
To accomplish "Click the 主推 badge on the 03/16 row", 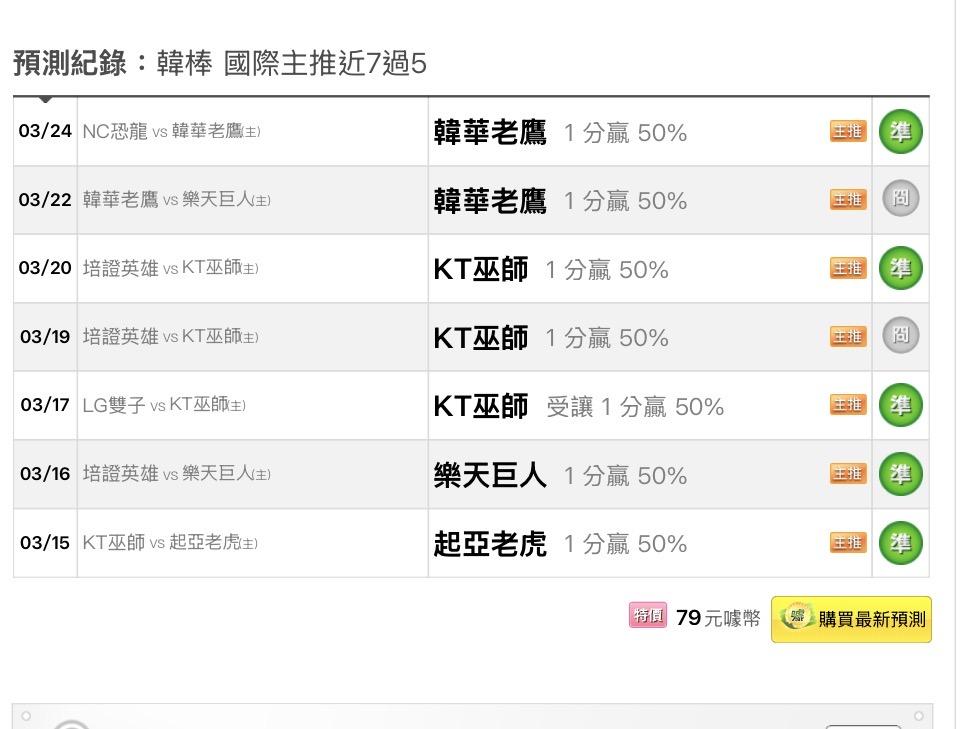I will pos(848,474).
